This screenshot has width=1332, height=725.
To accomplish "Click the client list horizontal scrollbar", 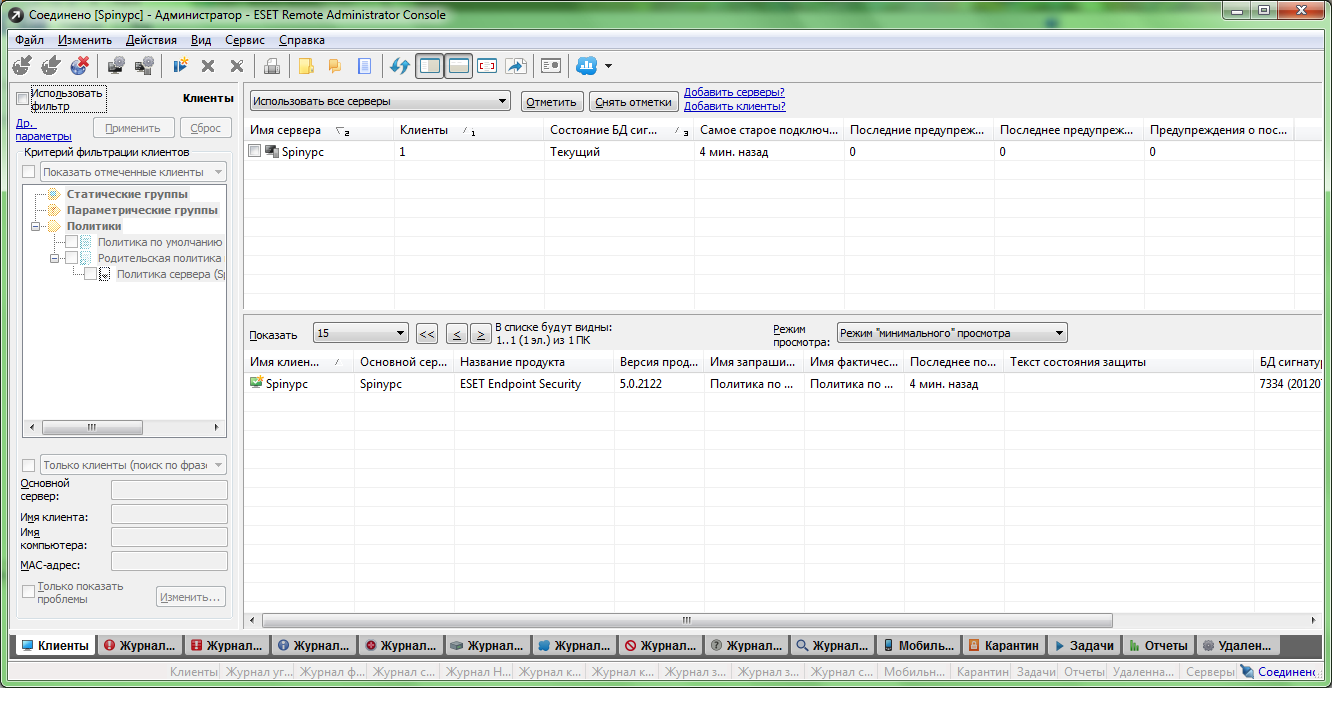I will (x=685, y=620).
